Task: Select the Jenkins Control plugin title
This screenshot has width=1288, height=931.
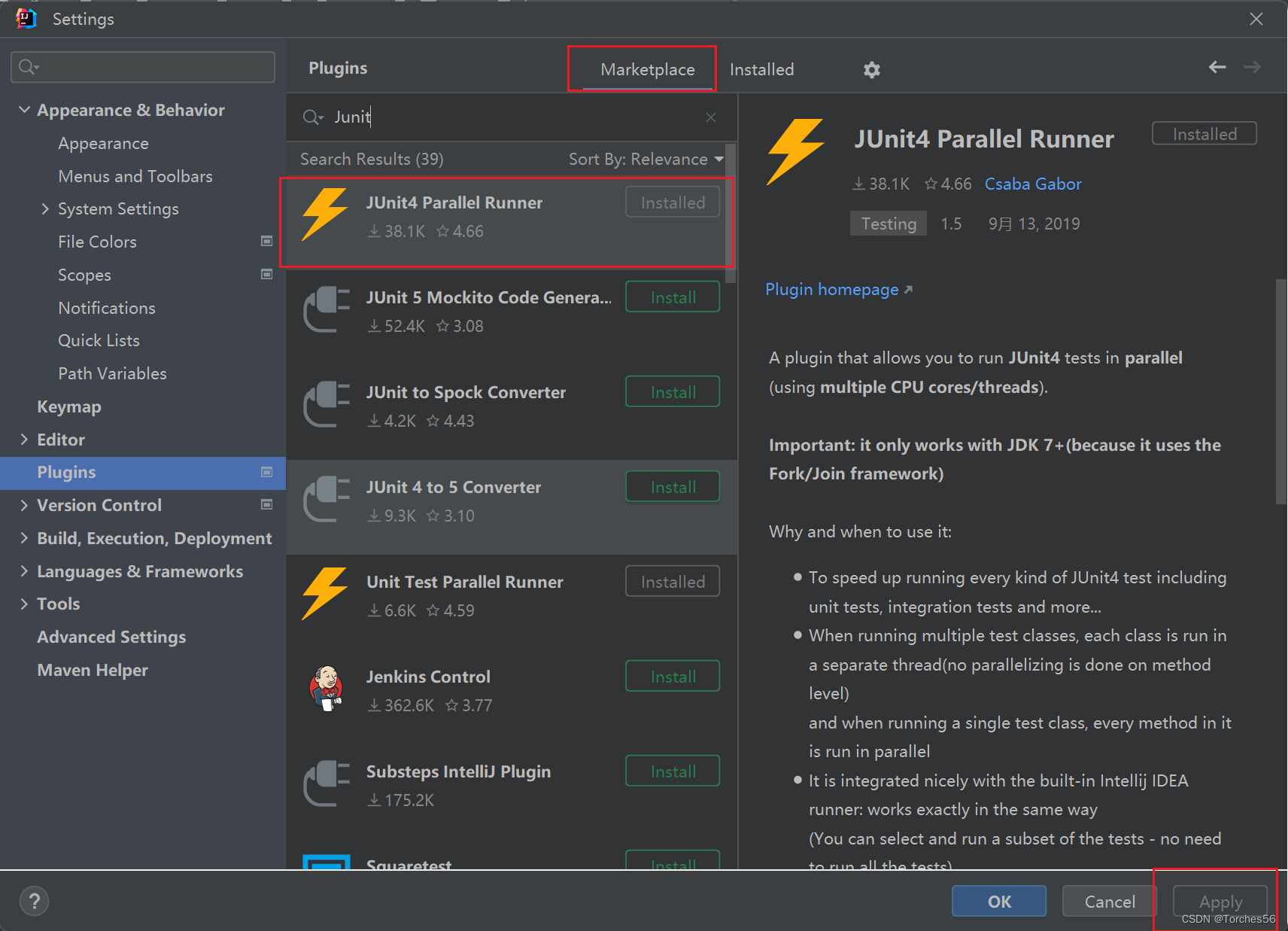Action: coord(428,677)
